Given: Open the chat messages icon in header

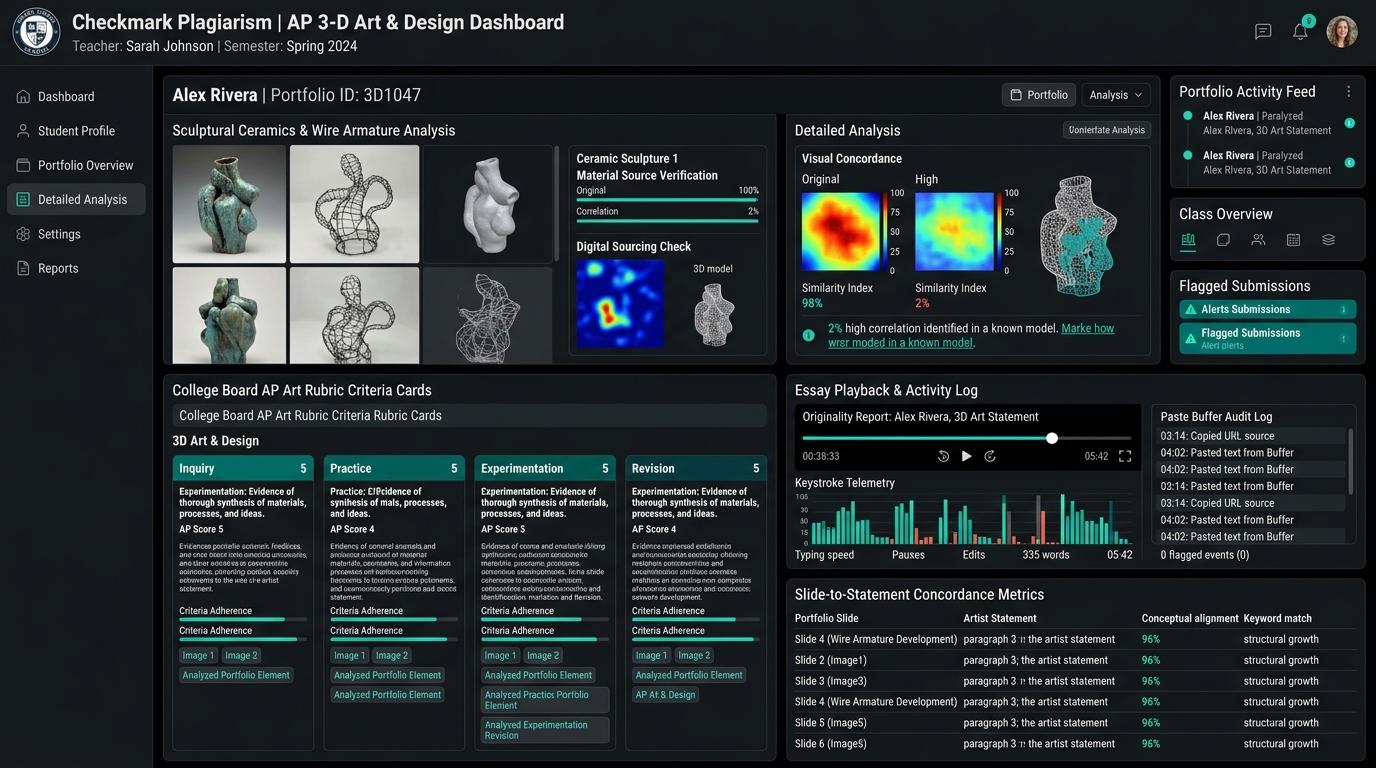Looking at the screenshot, I should coord(1263,32).
